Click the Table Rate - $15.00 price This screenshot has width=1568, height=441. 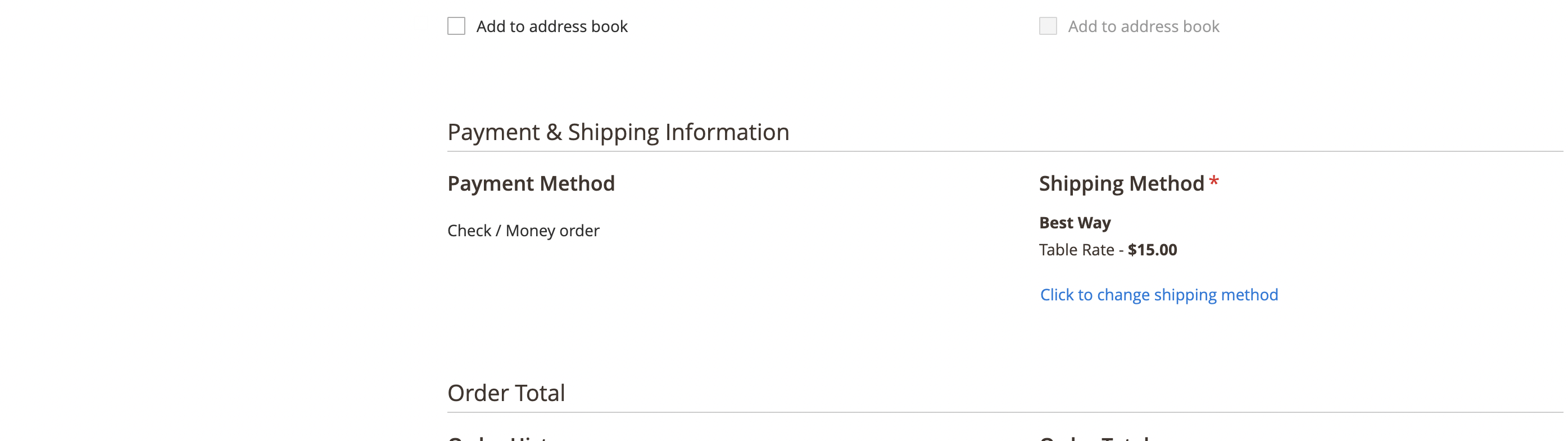coord(1108,250)
